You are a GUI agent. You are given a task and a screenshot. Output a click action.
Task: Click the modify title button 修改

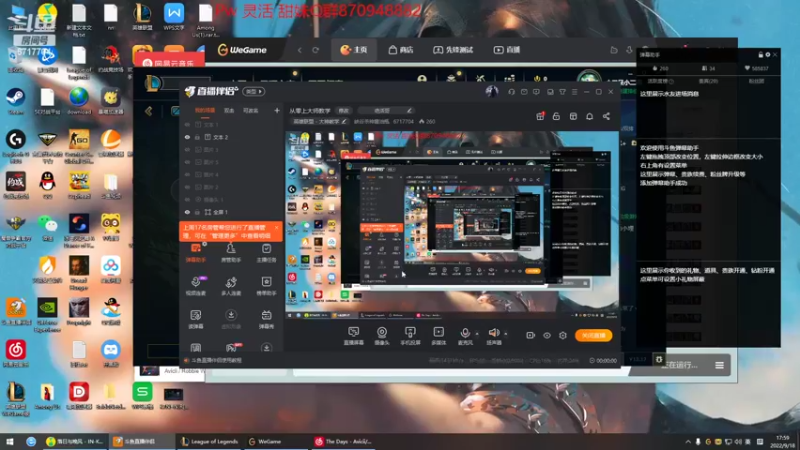point(344,110)
